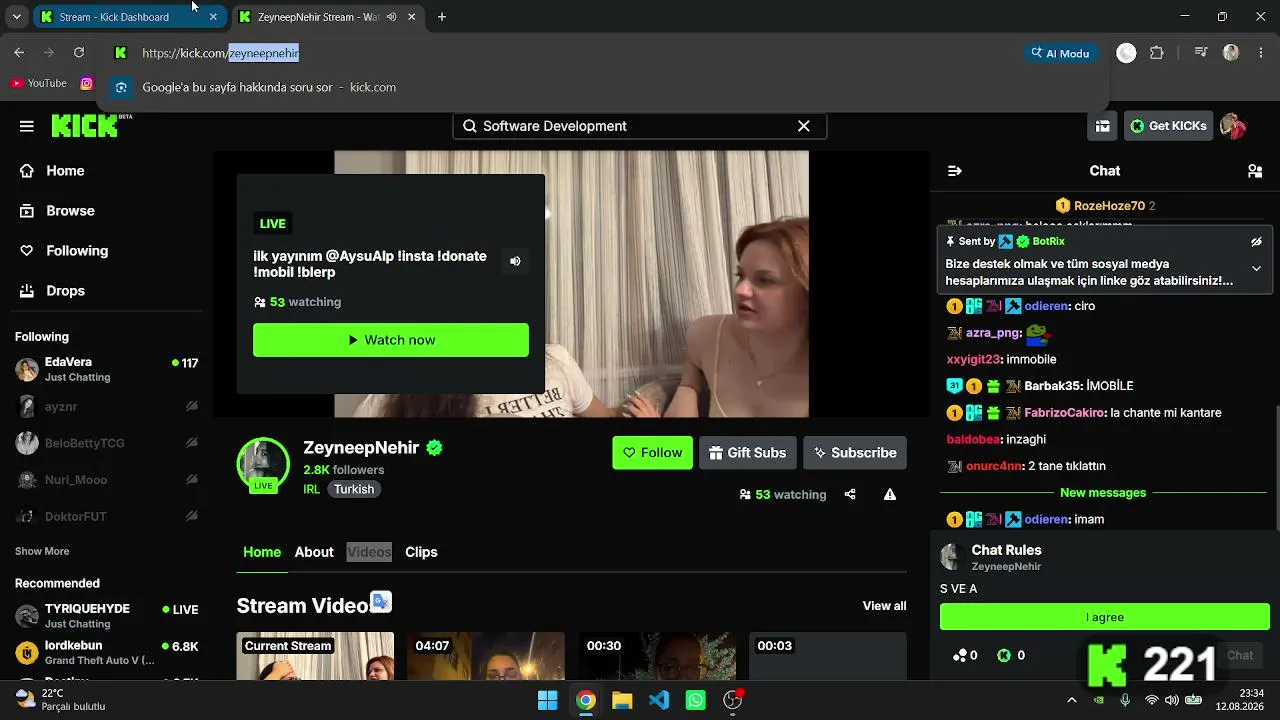Click the Get KICKs button

coord(1168,126)
